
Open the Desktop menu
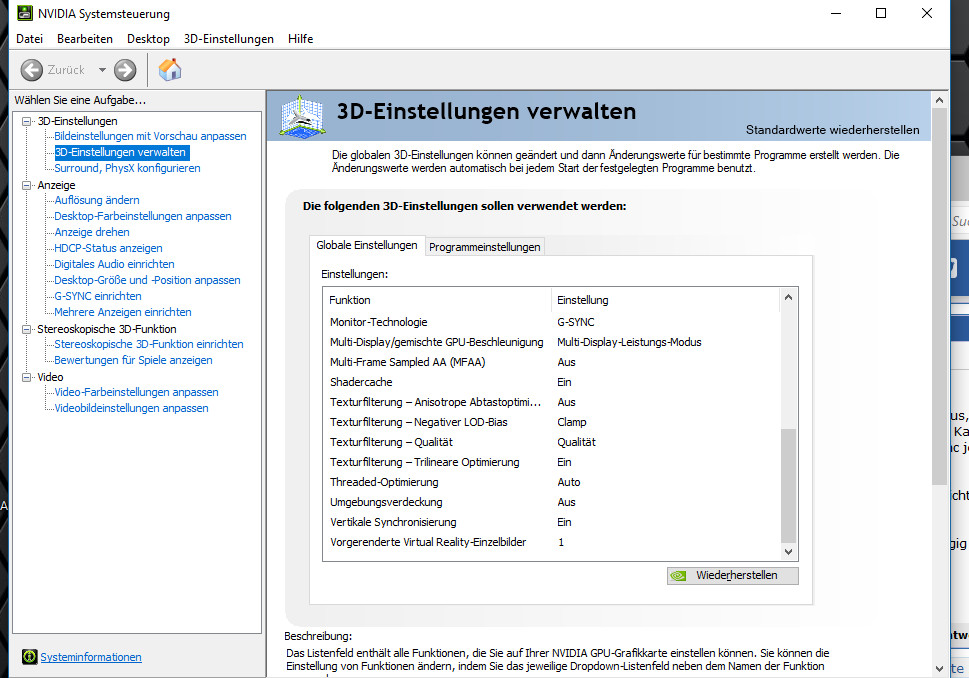[148, 38]
